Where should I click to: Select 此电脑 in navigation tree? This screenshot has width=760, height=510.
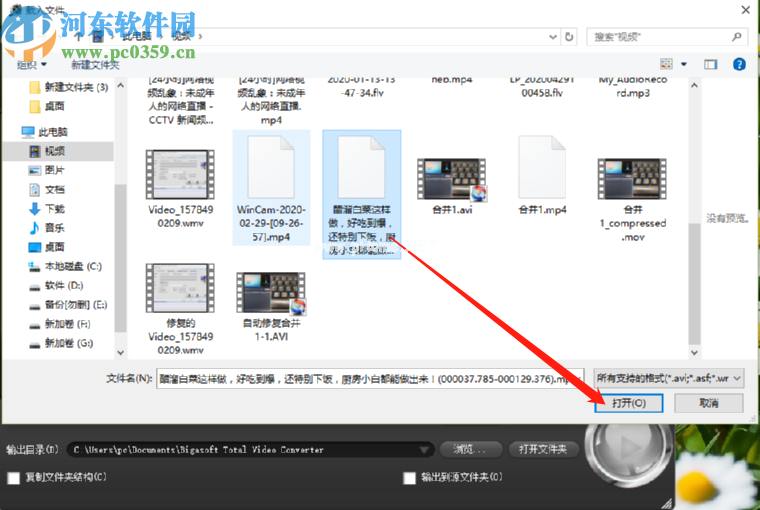[45, 132]
